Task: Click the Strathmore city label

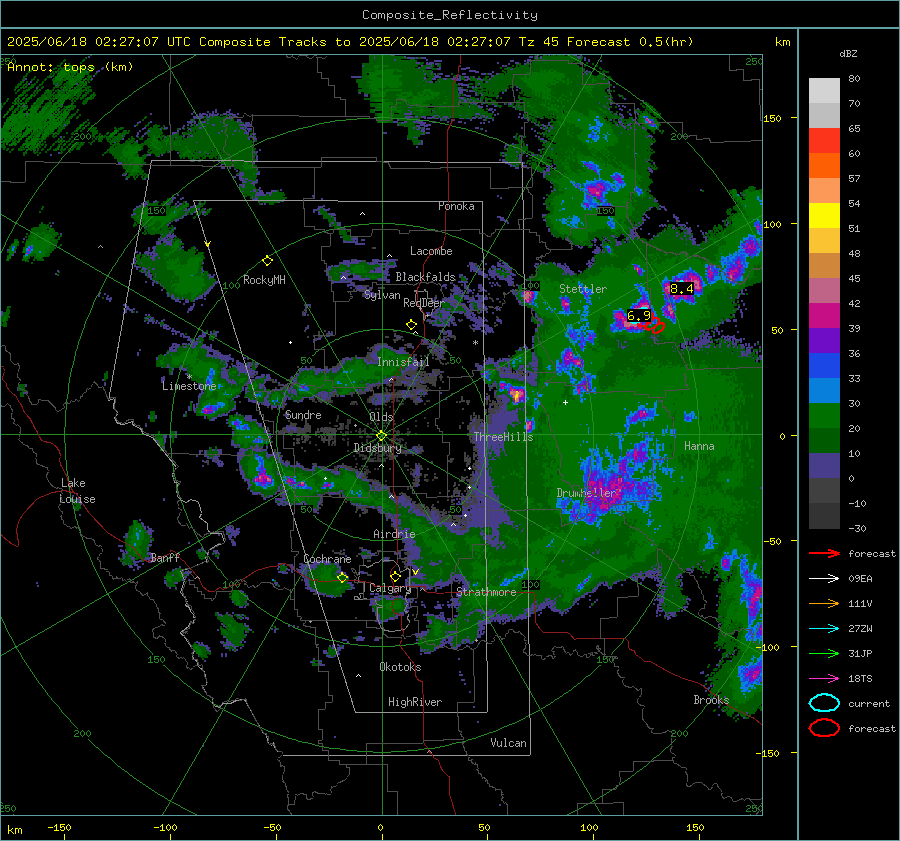Action: 486,592
